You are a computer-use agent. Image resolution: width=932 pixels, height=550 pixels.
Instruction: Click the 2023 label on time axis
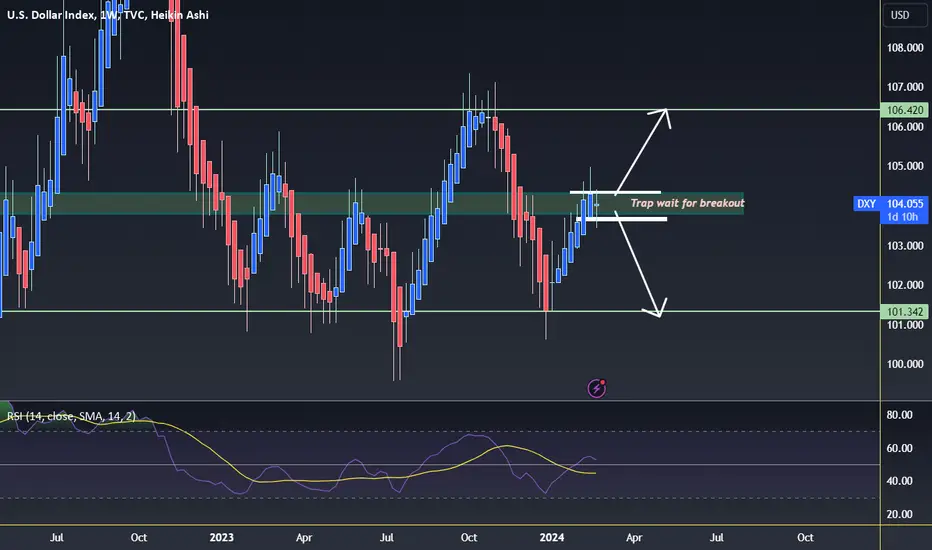[222, 538]
